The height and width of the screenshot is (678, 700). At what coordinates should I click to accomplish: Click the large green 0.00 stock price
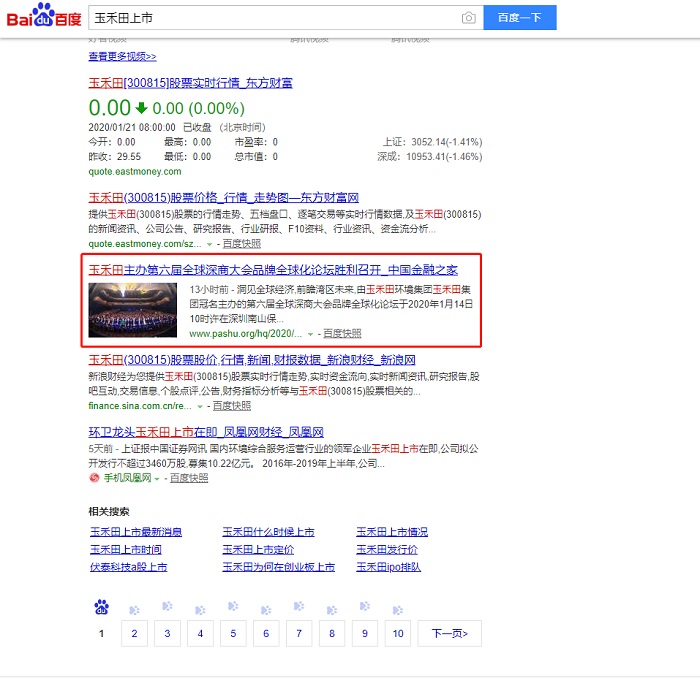[x=109, y=108]
